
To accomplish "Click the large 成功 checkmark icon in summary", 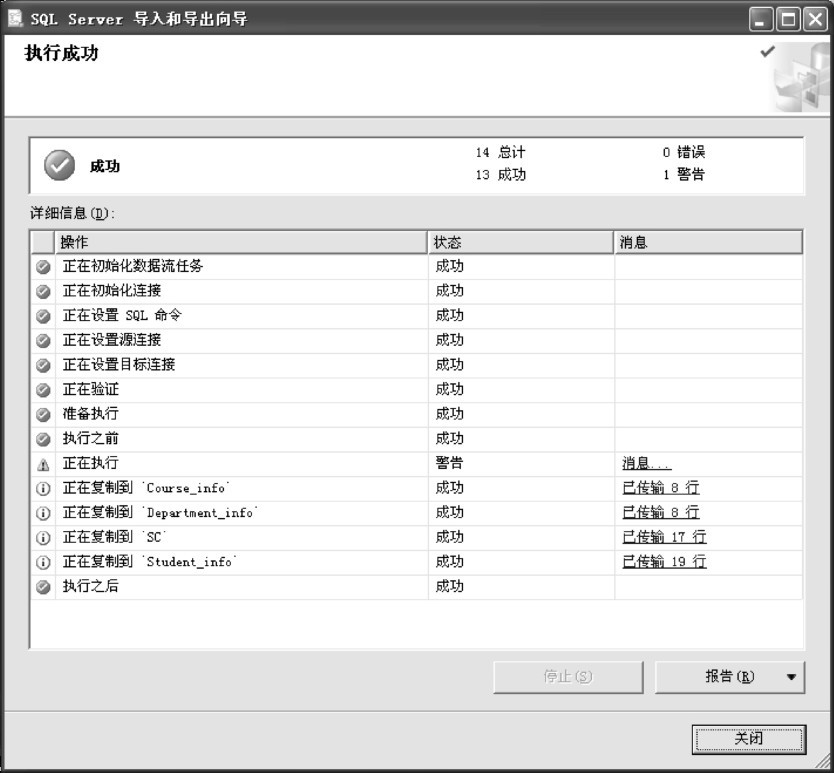I will (x=60, y=165).
